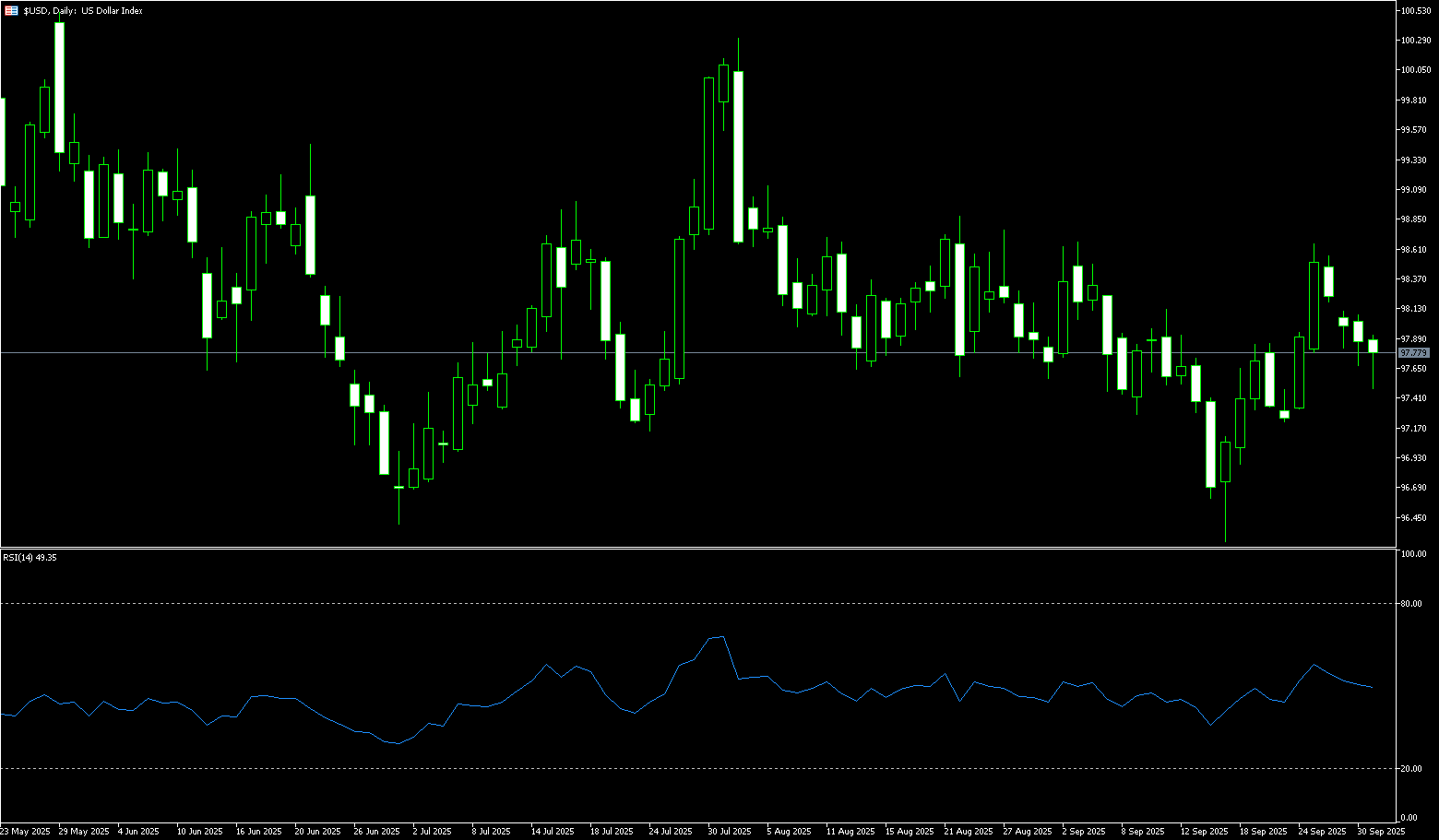Click the 100.00 label on RSI scale
1439x840 pixels.
[x=1412, y=554]
